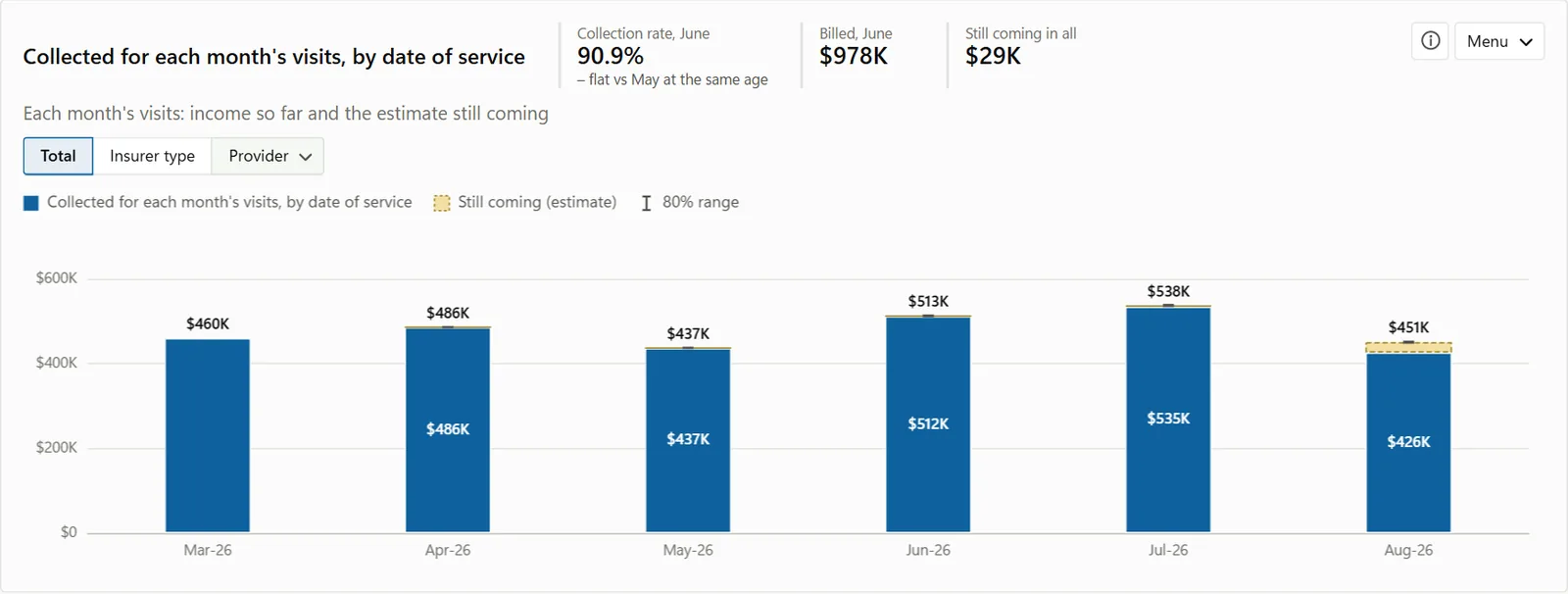1568x594 pixels.
Task: Click the 'Still coming (estimate)' legend text
Action: pyautogui.click(x=537, y=202)
